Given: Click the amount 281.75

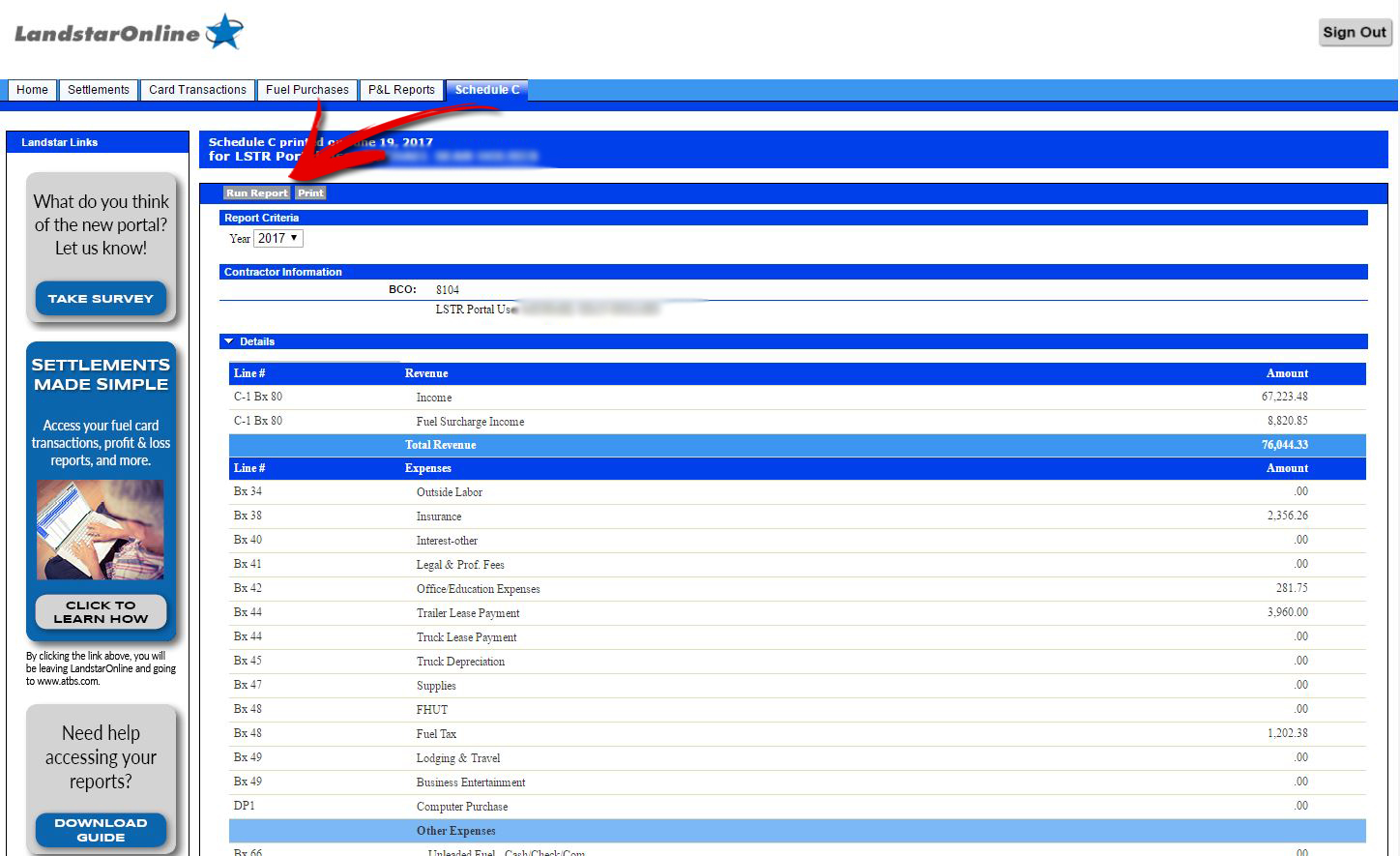Looking at the screenshot, I should [x=1292, y=588].
